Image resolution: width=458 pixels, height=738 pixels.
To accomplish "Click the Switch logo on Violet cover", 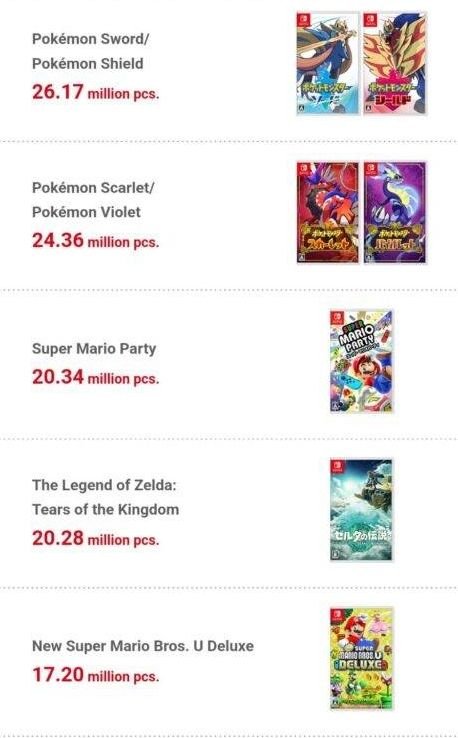I will (370, 169).
